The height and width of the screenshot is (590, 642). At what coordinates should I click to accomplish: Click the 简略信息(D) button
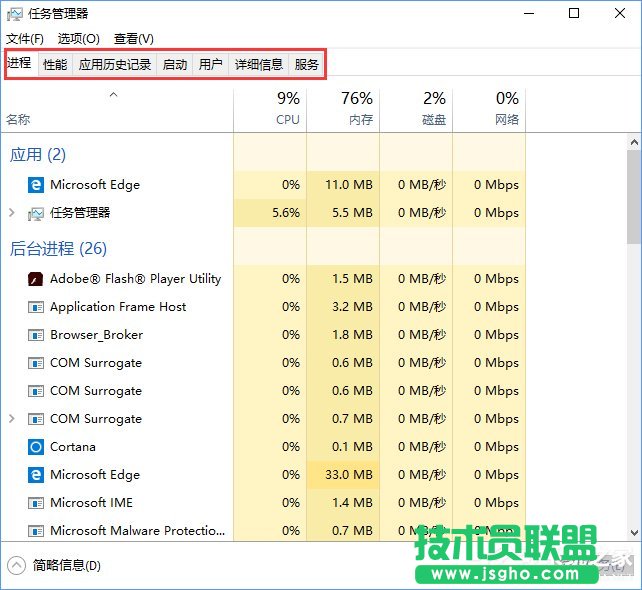pyautogui.click(x=54, y=565)
